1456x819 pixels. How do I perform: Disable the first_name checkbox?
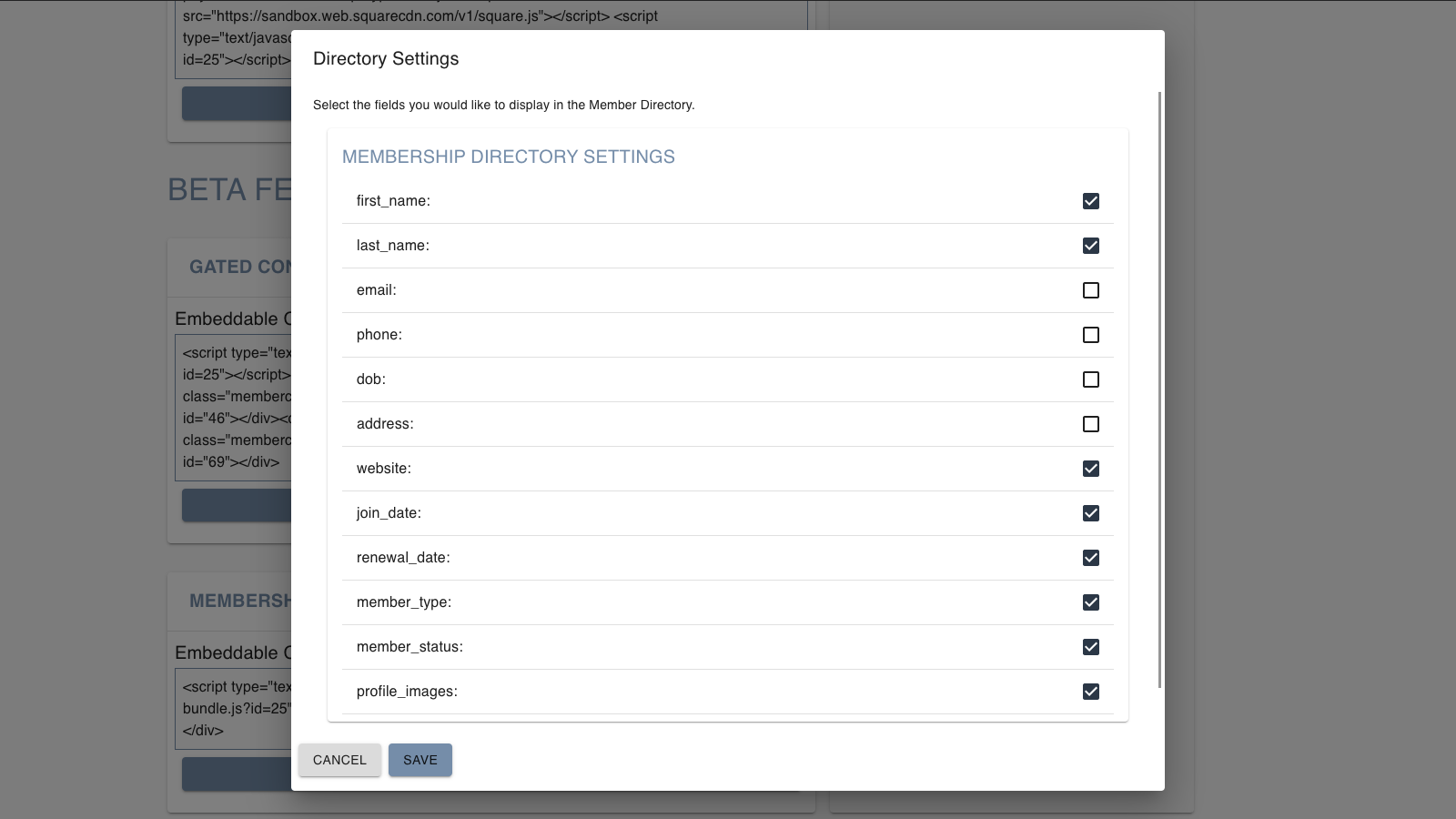tap(1090, 201)
